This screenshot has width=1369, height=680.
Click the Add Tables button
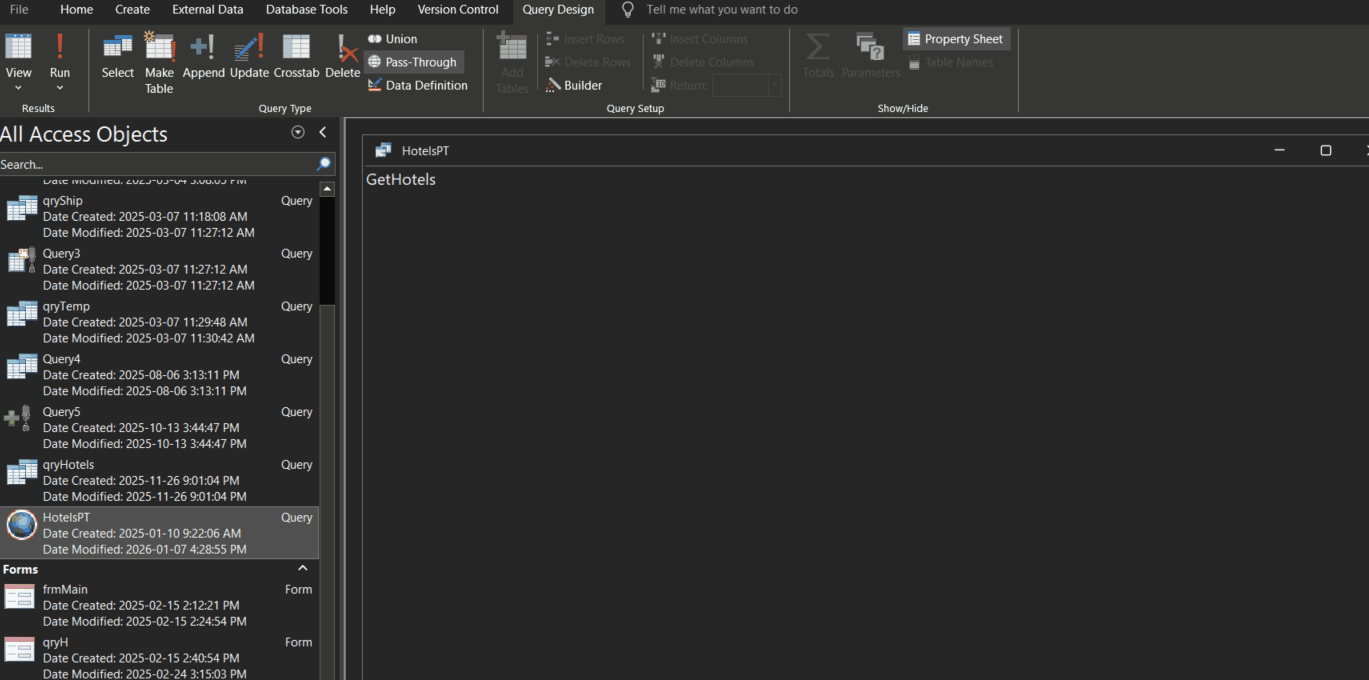tap(511, 60)
